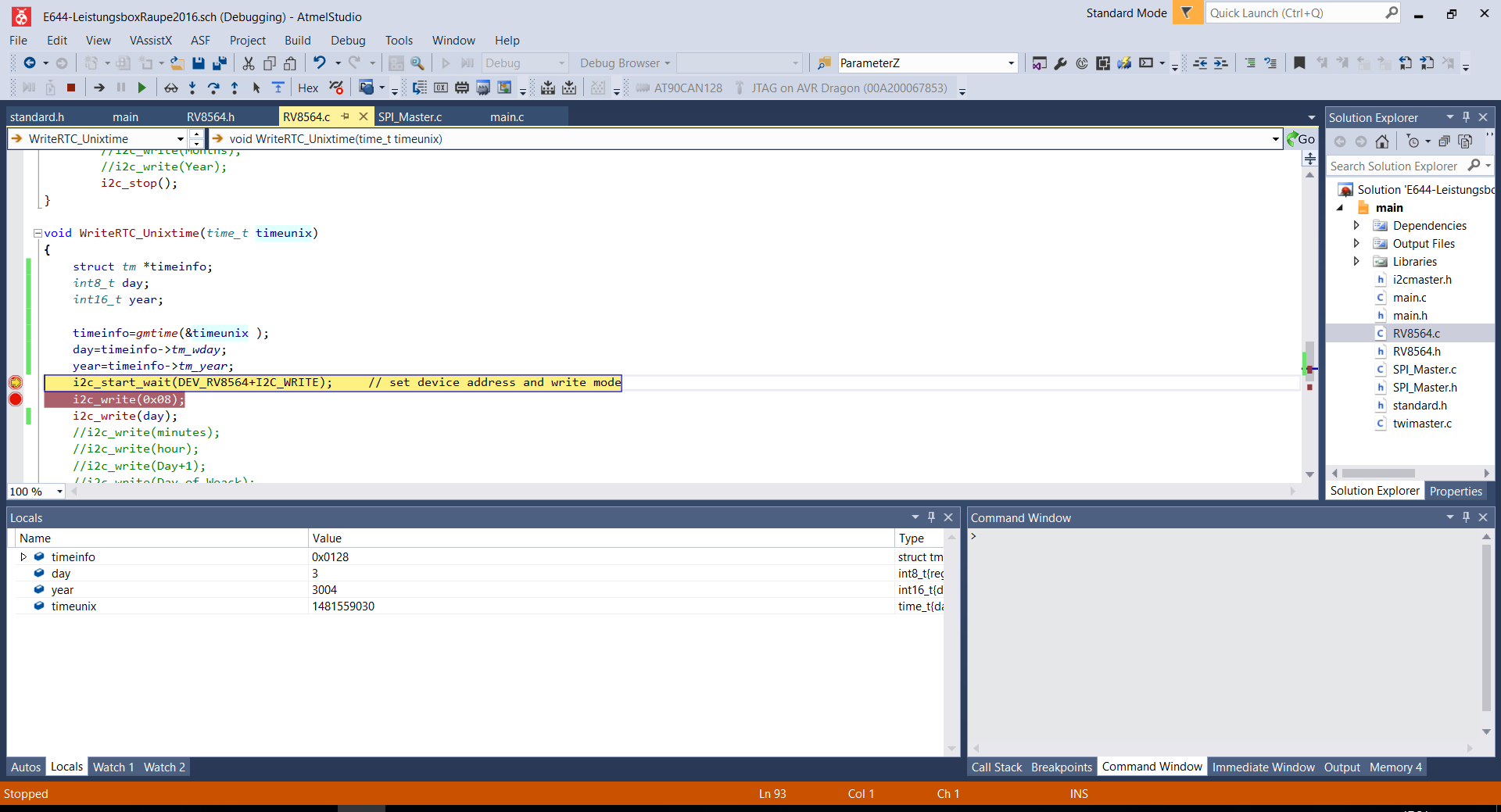Screen dimensions: 1501x812
Task: Click the Toggle Bookmark icon
Action: 1299,63
